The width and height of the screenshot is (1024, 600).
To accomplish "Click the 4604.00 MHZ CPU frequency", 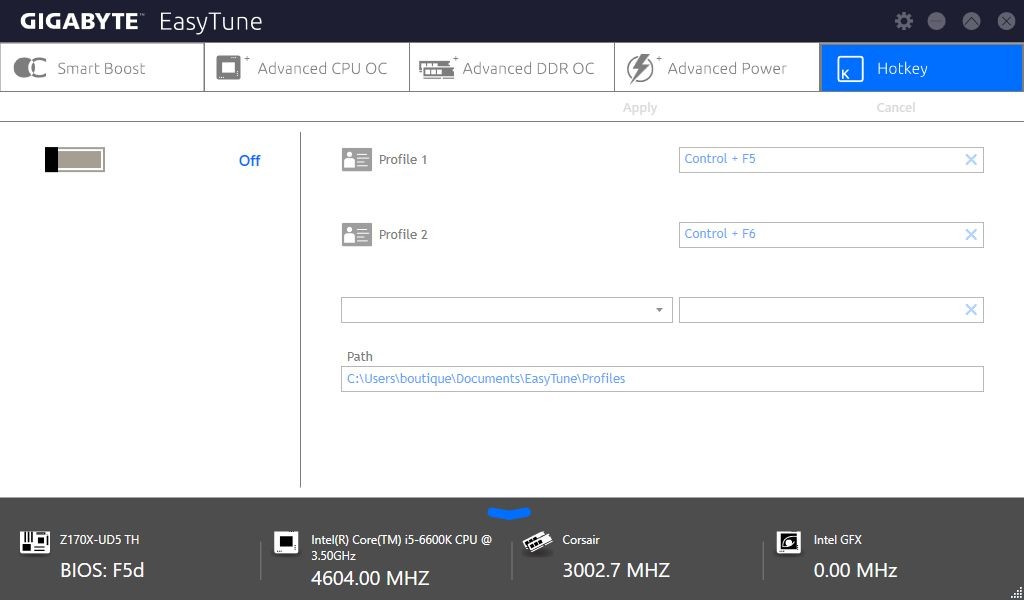I will point(370,578).
